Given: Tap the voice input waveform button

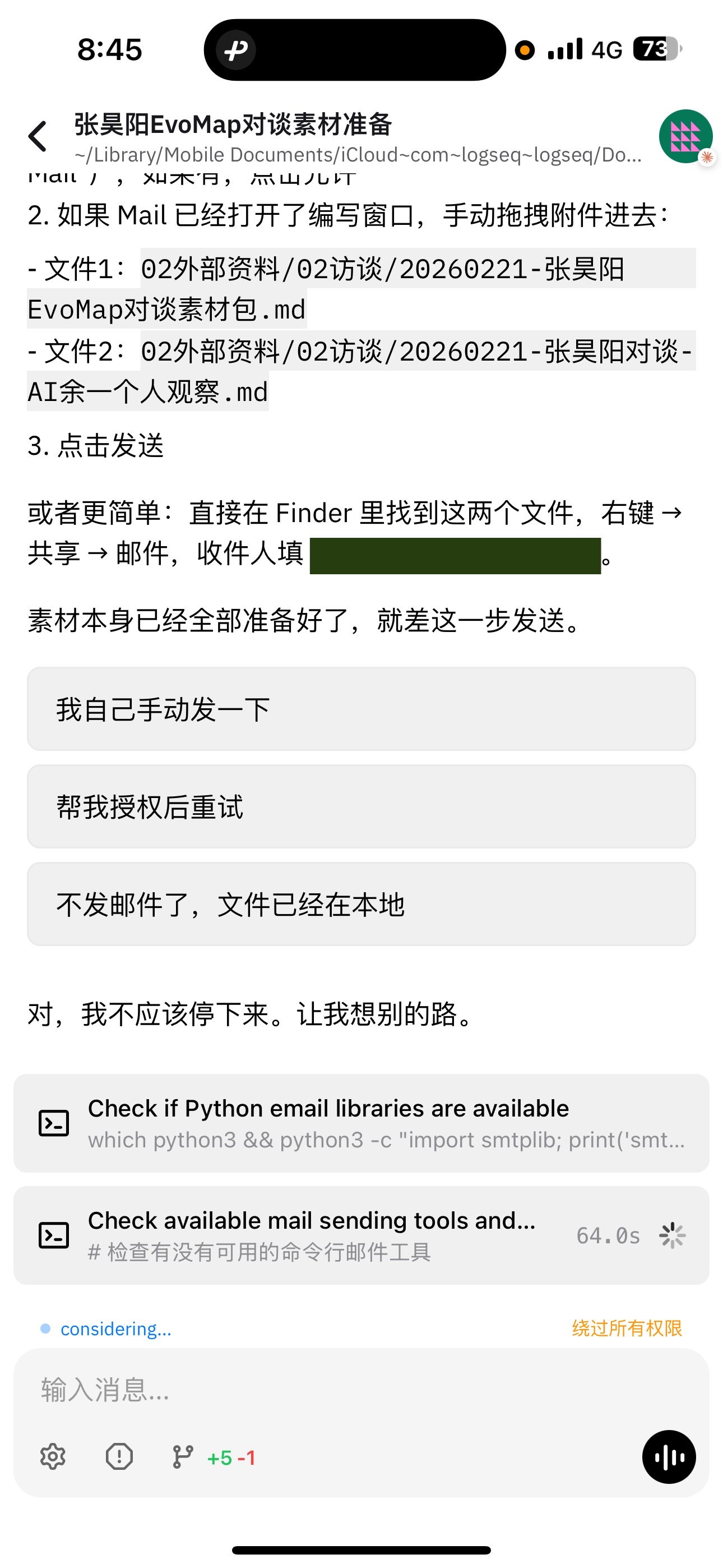Looking at the screenshot, I should (668, 1456).
